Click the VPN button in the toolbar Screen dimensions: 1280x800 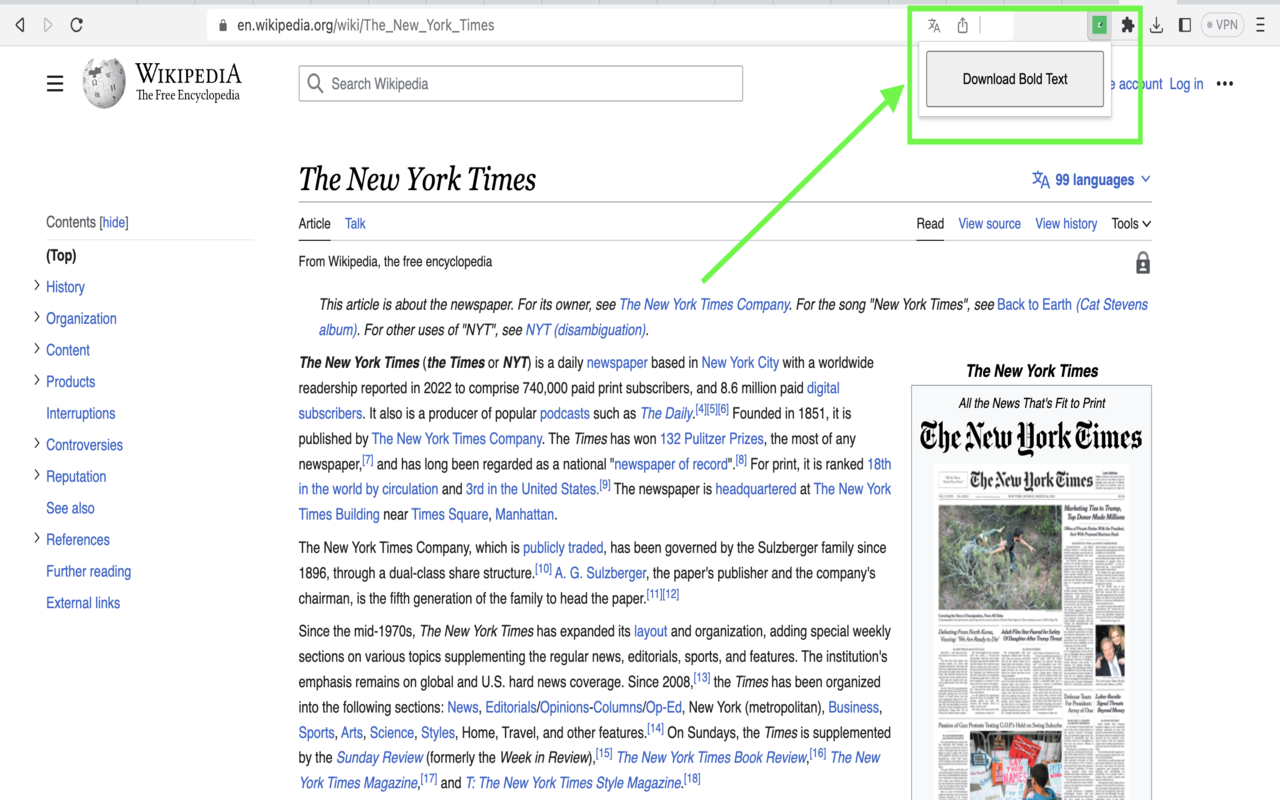point(1223,25)
